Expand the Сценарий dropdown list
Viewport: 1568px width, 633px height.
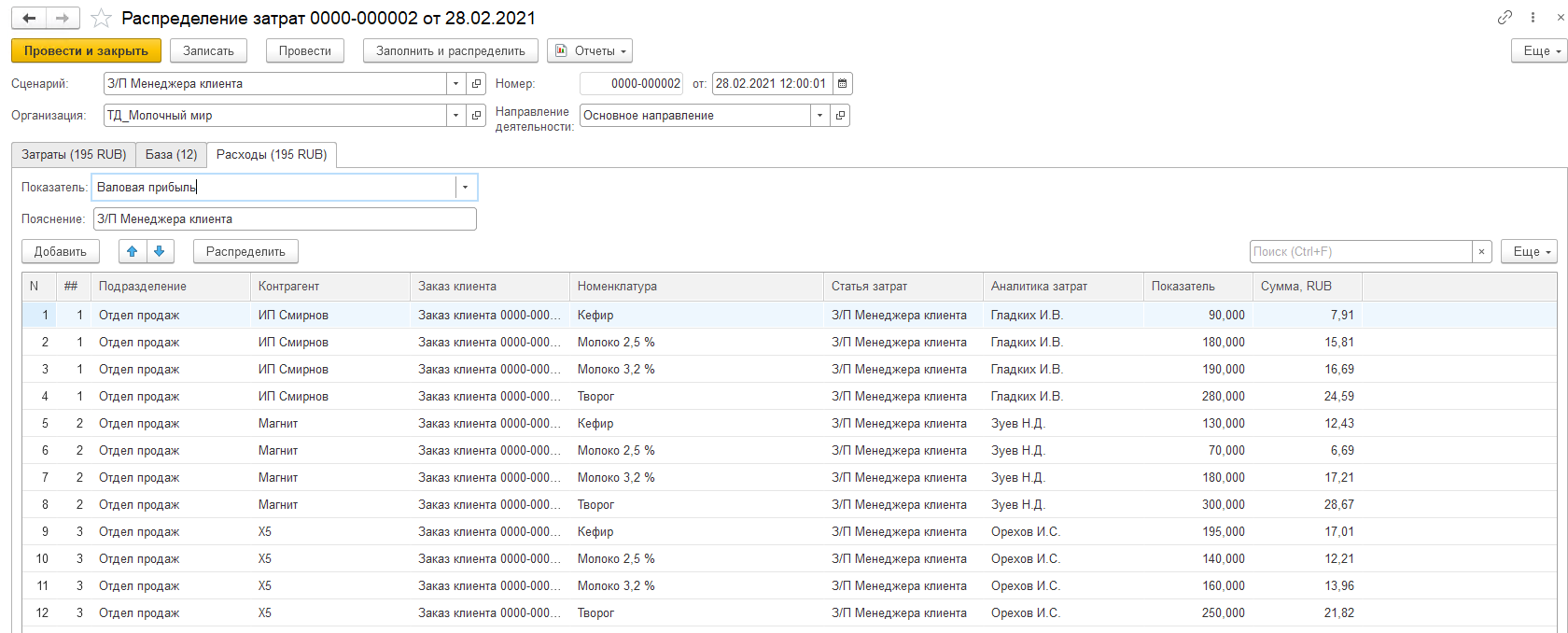click(455, 84)
